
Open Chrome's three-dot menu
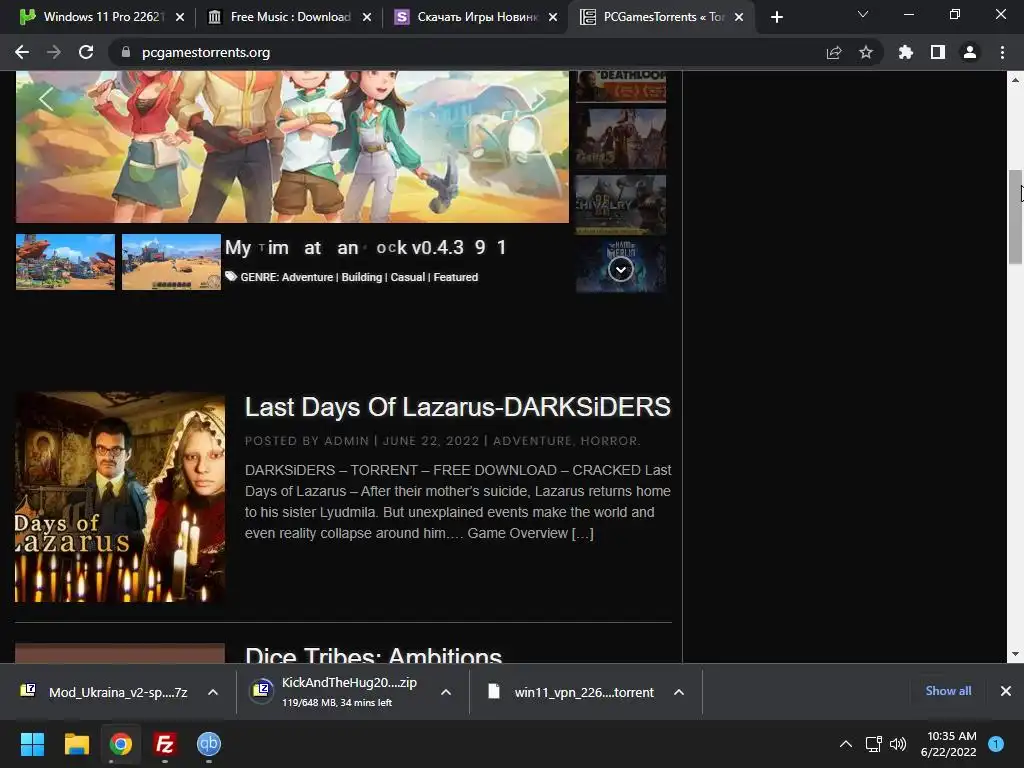1002,52
